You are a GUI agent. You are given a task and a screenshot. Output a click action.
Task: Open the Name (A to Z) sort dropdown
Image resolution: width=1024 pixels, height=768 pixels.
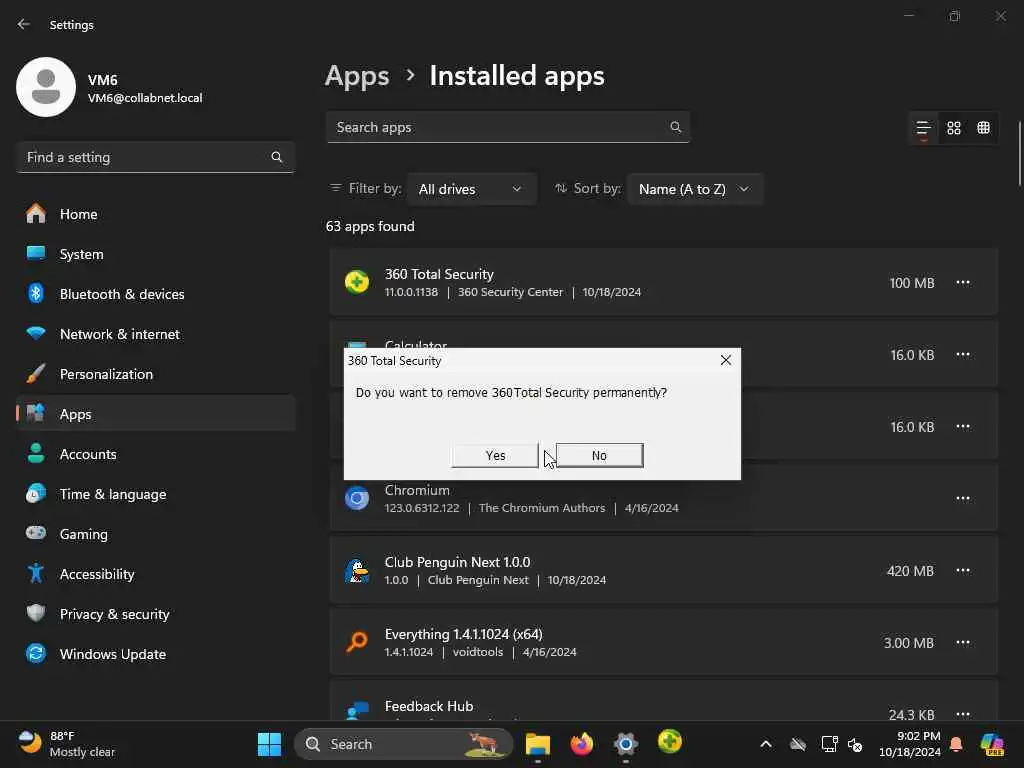(x=694, y=189)
